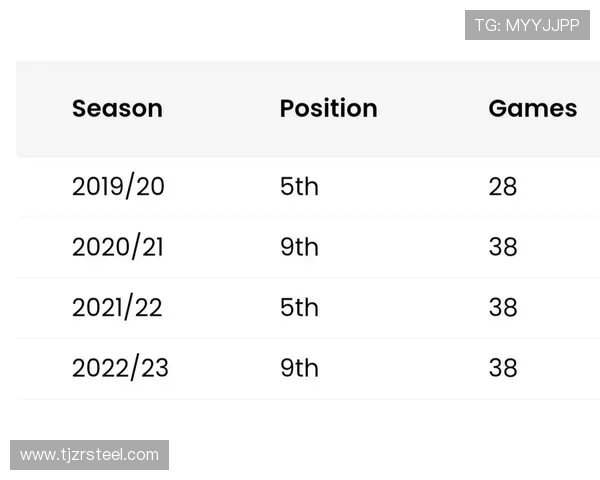Screen dimensions: 600x480
Task: Open the www.tjzrsteel.com link
Action: pos(89,455)
